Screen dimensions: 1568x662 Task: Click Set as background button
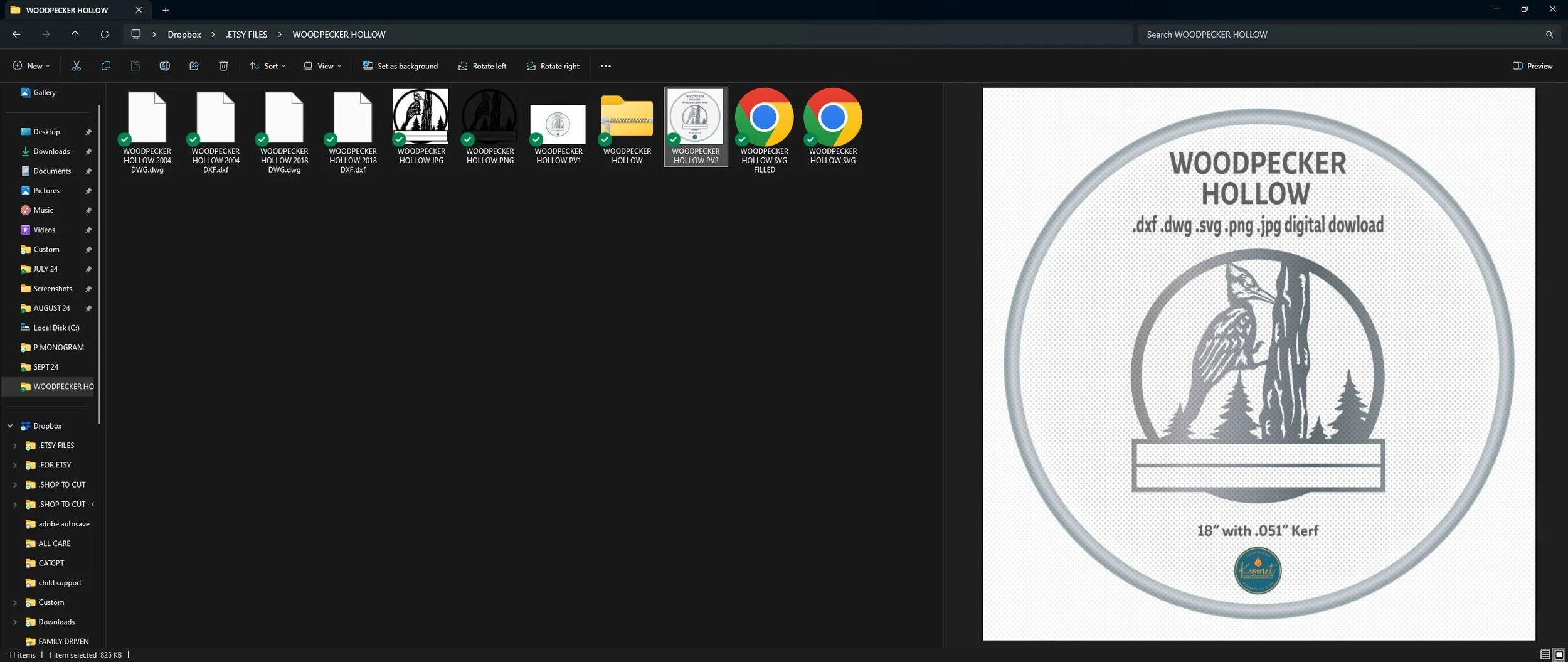point(400,66)
